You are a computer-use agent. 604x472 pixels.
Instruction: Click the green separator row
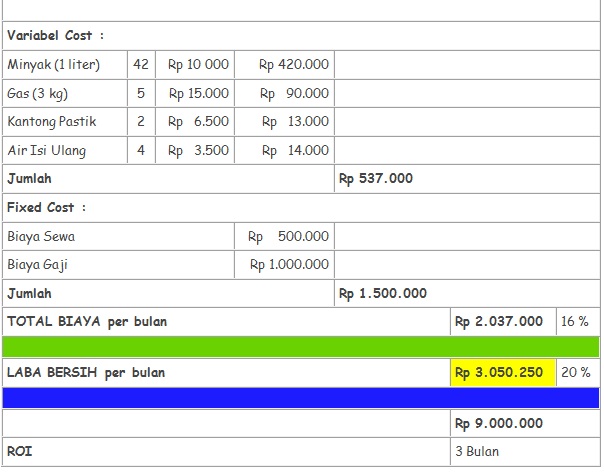coord(301,347)
